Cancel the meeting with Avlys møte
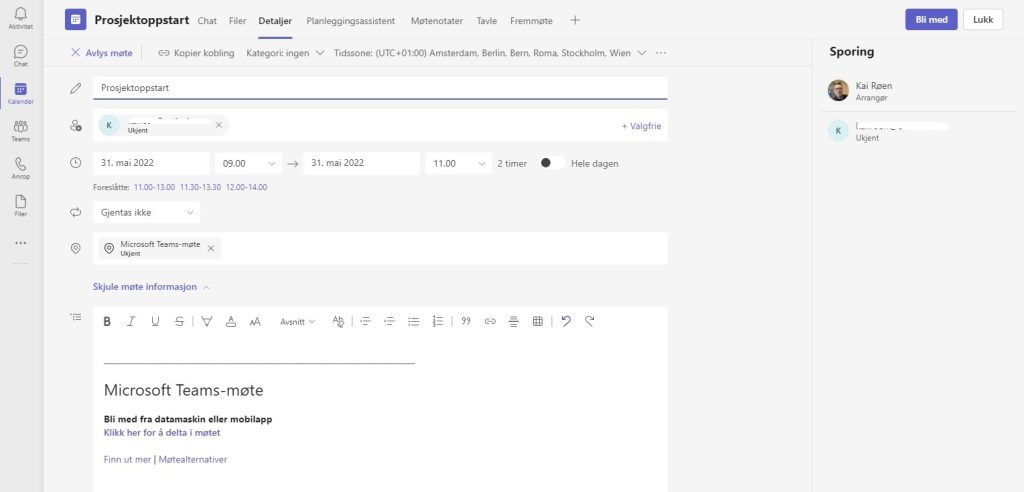Viewport: 1024px width, 492px height. pyautogui.click(x=102, y=53)
